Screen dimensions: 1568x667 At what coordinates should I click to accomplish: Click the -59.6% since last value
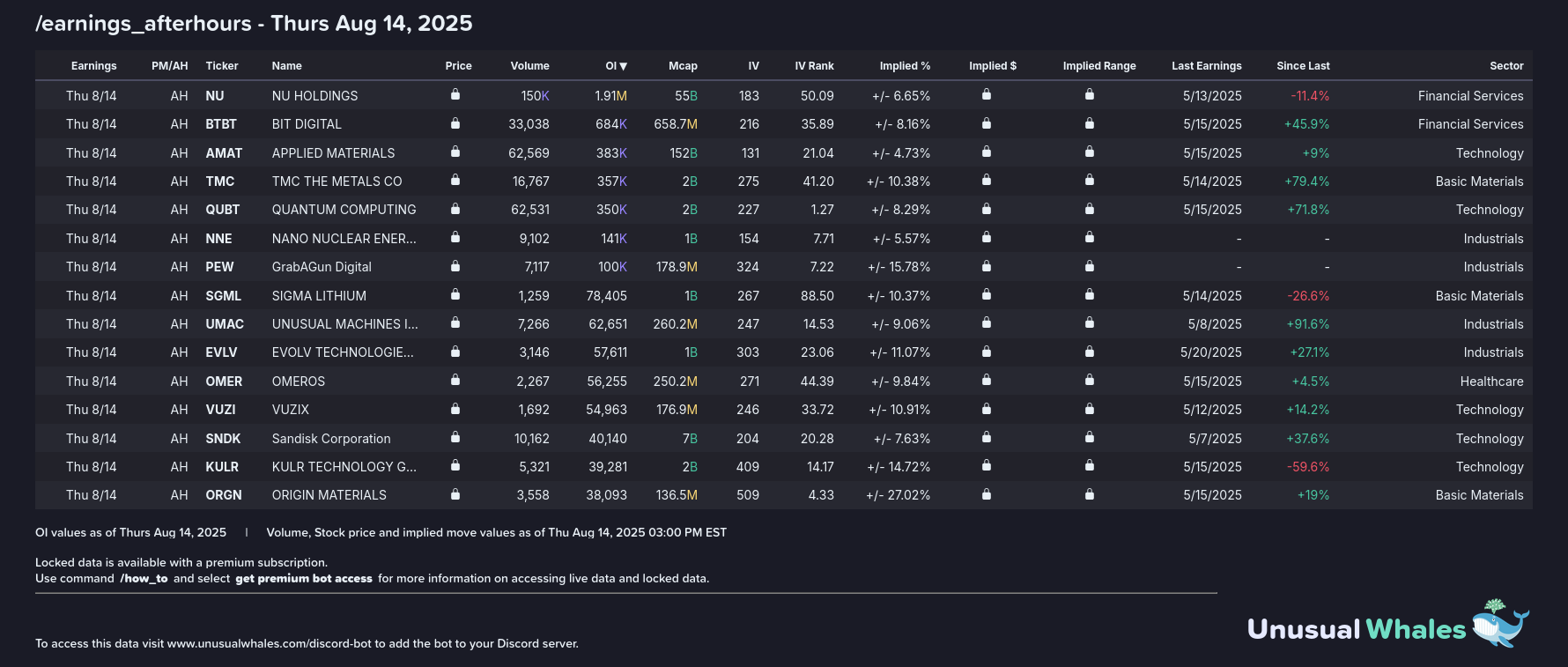[1308, 467]
